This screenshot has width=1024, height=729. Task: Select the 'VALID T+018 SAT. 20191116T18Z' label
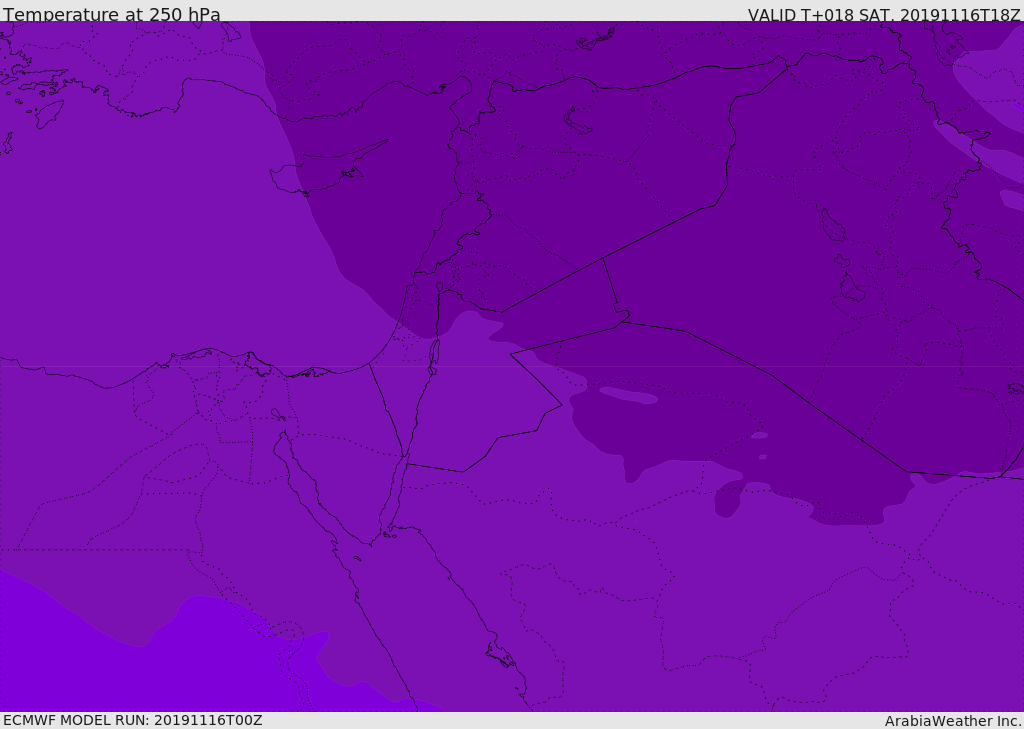pyautogui.click(x=884, y=15)
